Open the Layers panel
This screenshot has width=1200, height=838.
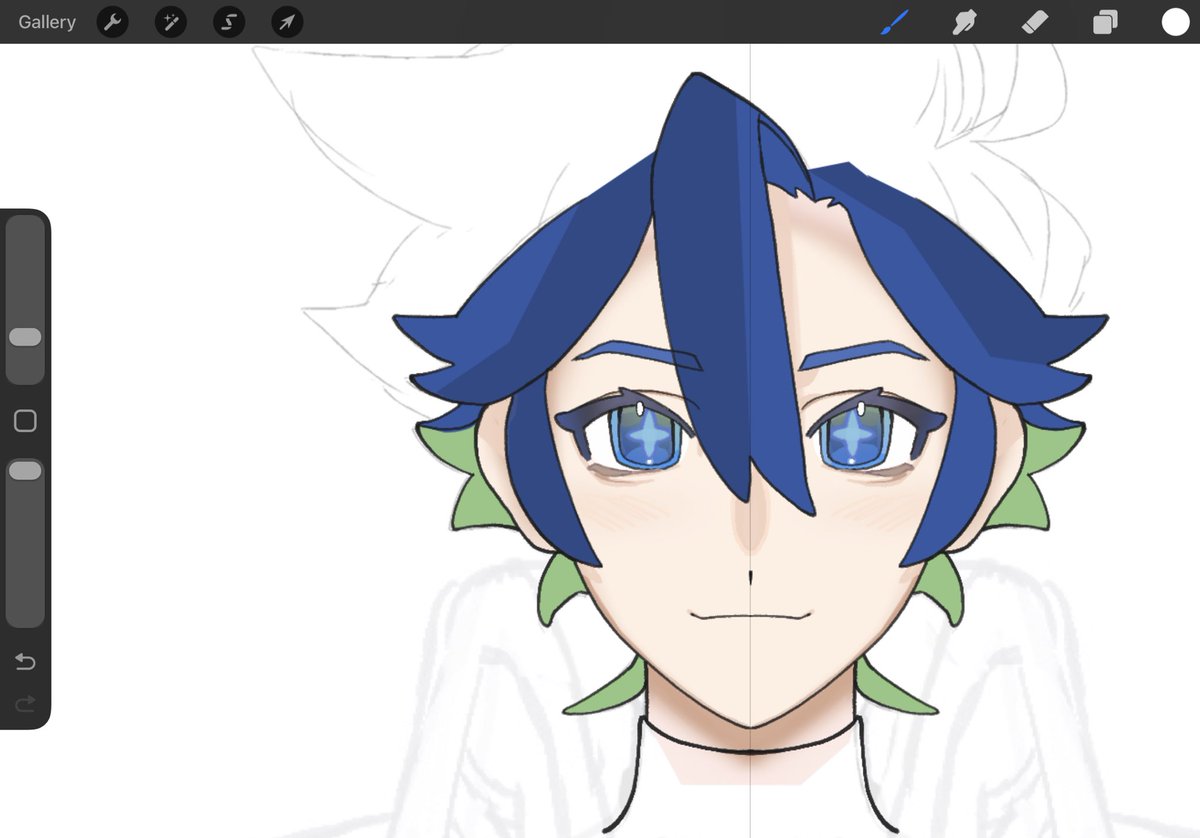[1105, 22]
